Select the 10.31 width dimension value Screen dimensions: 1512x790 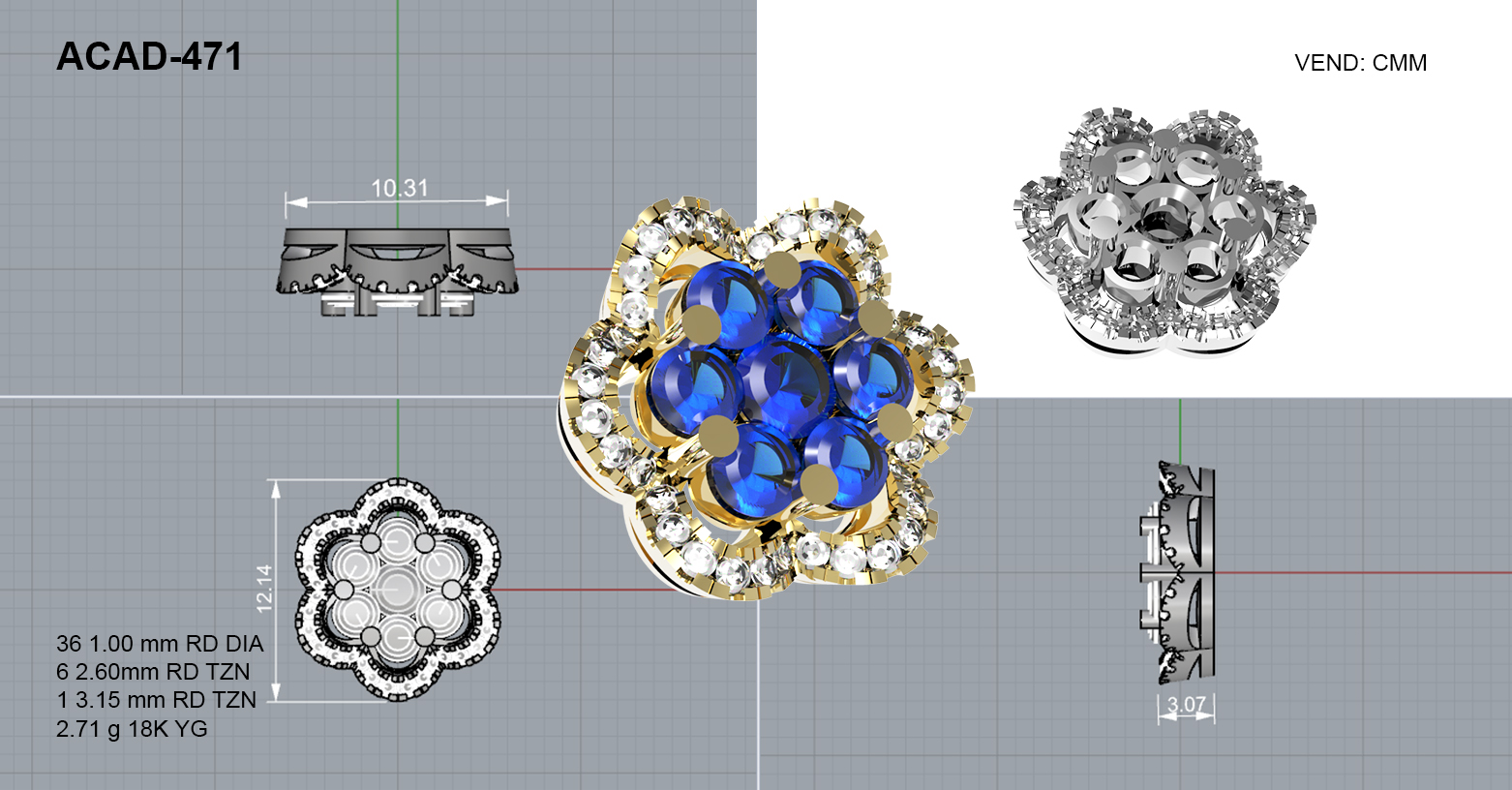pos(400,188)
